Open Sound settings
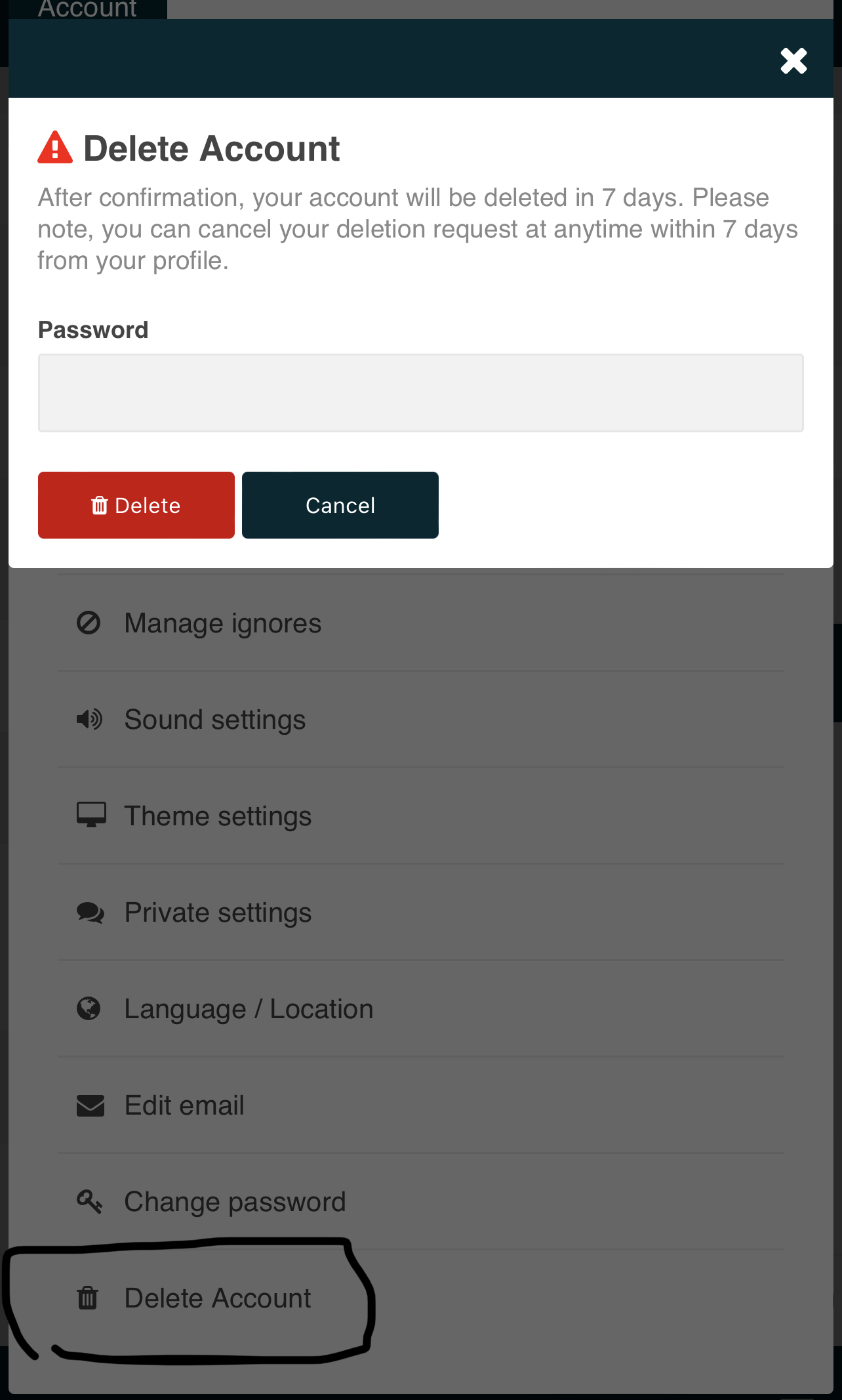Viewport: 842px width, 1400px height. (x=215, y=720)
